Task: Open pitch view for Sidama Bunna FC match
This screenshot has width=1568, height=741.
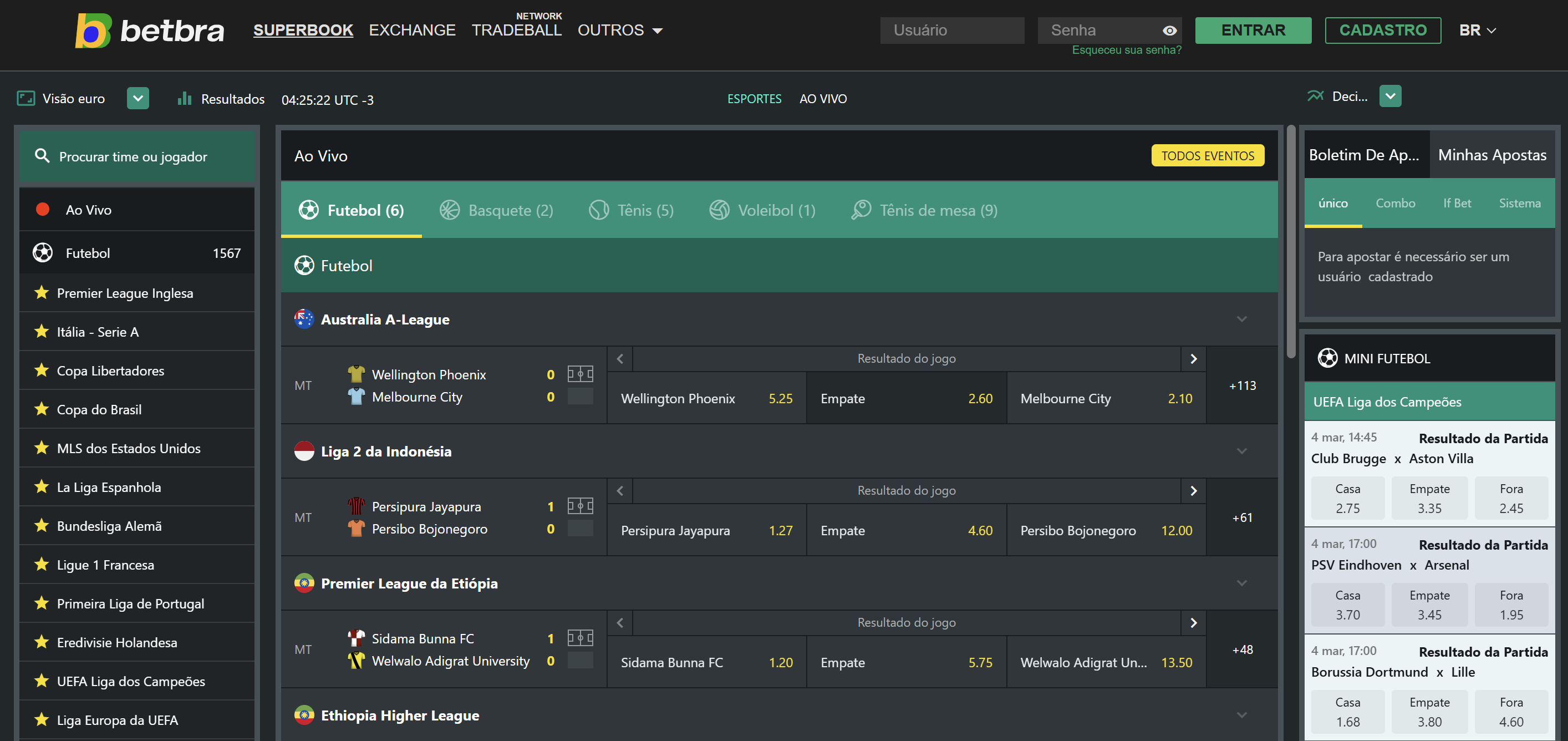Action: coord(580,637)
